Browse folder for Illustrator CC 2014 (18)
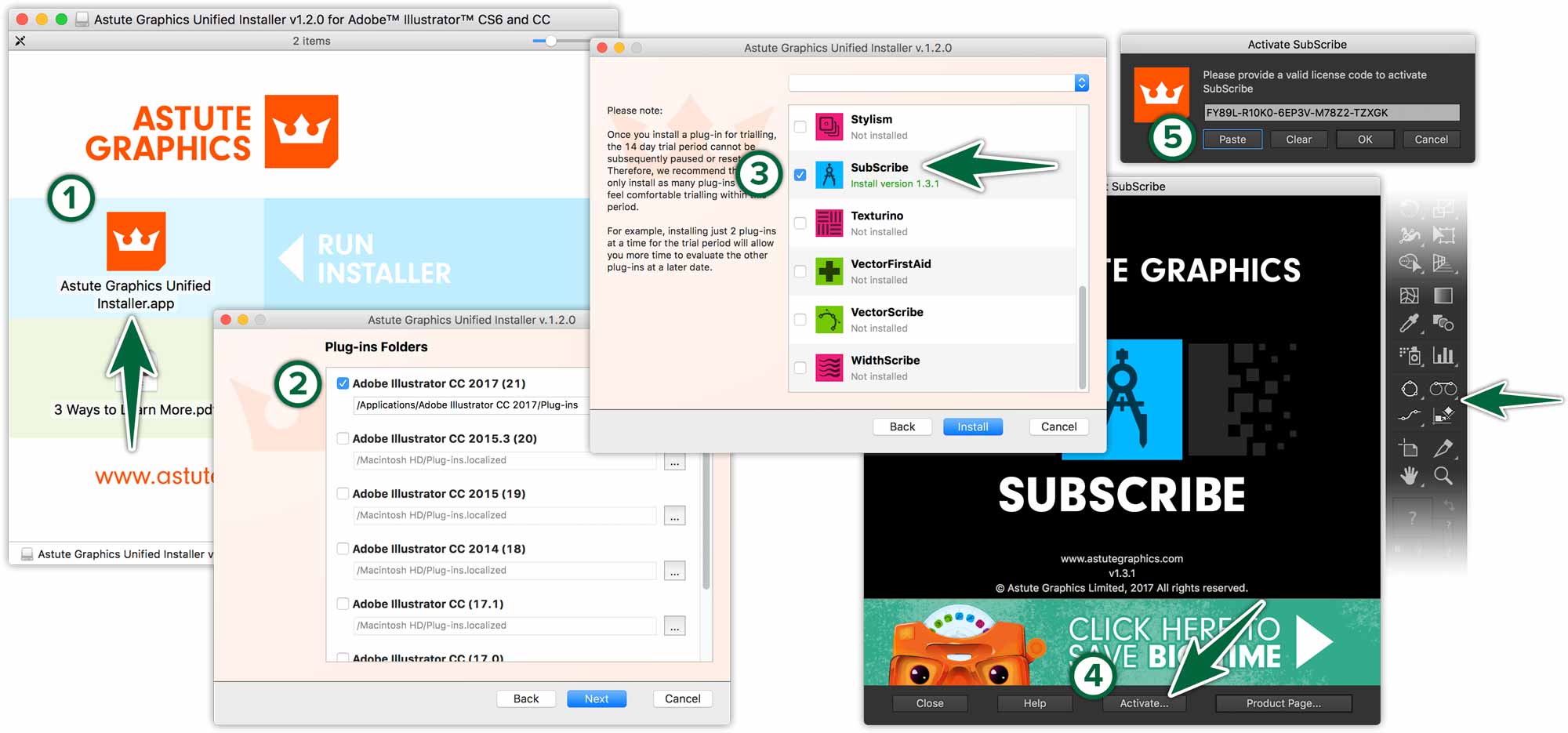 (674, 571)
